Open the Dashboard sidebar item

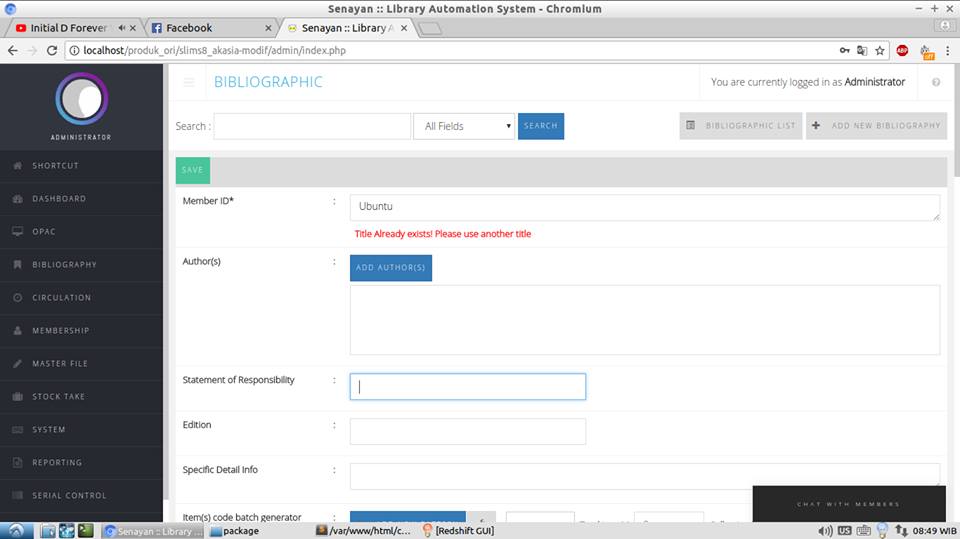pos(58,199)
